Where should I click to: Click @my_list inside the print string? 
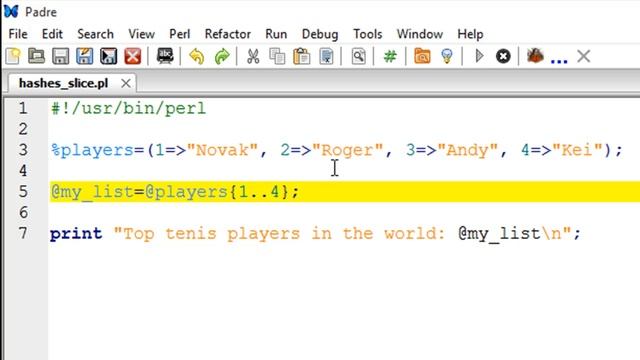tap(499, 234)
